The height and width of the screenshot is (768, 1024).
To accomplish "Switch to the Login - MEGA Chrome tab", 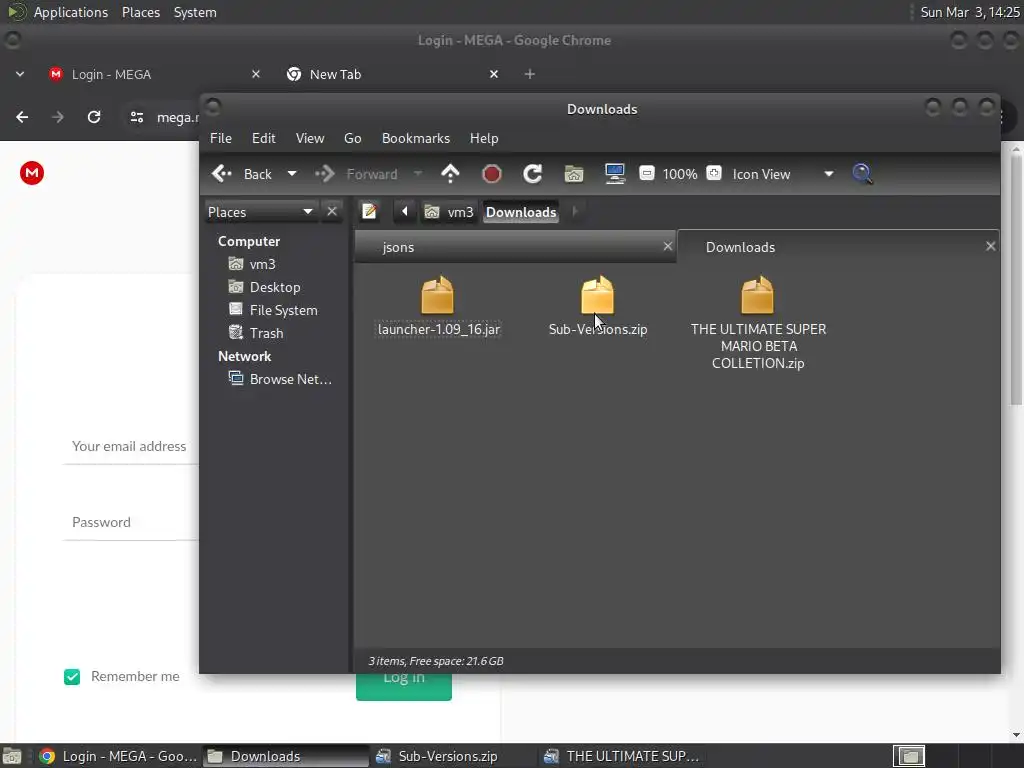I will click(x=155, y=74).
